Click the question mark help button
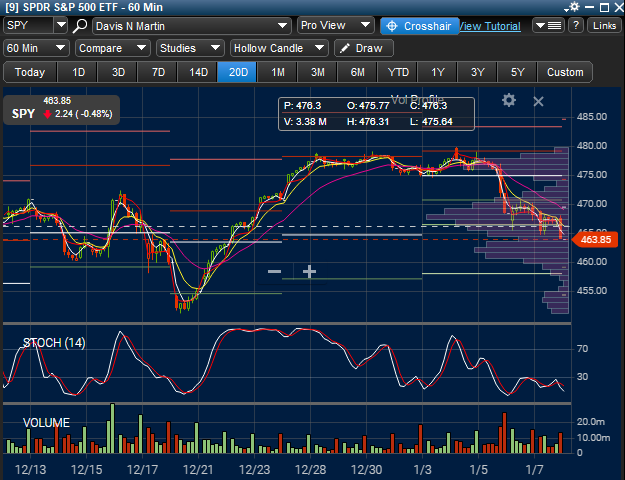The width and height of the screenshot is (625, 480). [576, 26]
